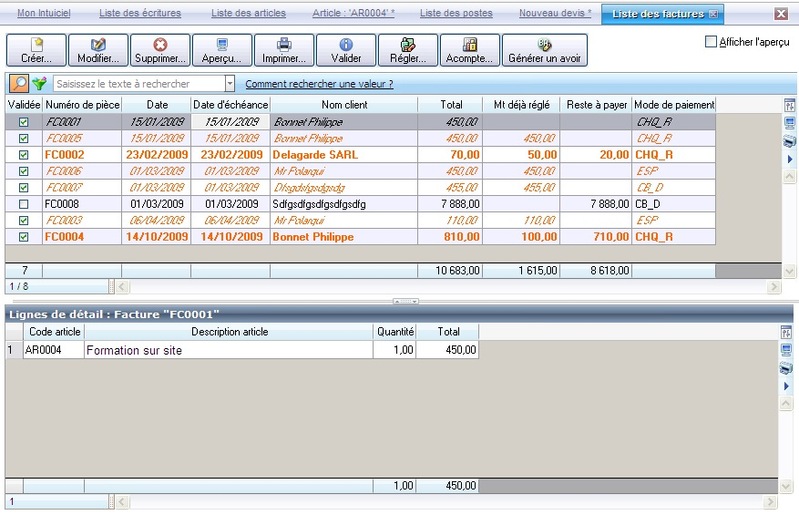The width and height of the screenshot is (799, 515).
Task: Sort by Date column header
Action: (156, 104)
